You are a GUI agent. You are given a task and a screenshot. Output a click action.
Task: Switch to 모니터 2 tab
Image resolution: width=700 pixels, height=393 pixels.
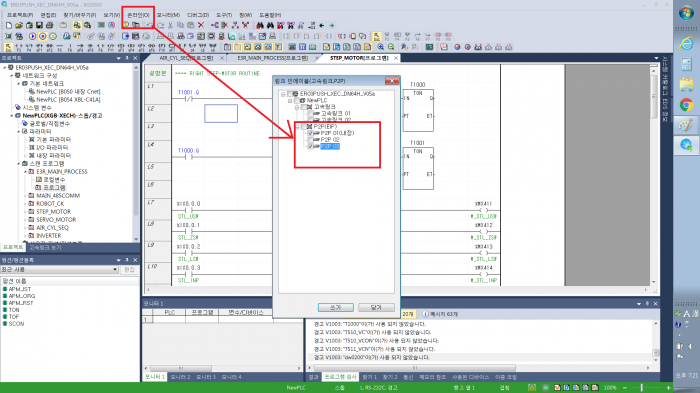click(x=180, y=377)
